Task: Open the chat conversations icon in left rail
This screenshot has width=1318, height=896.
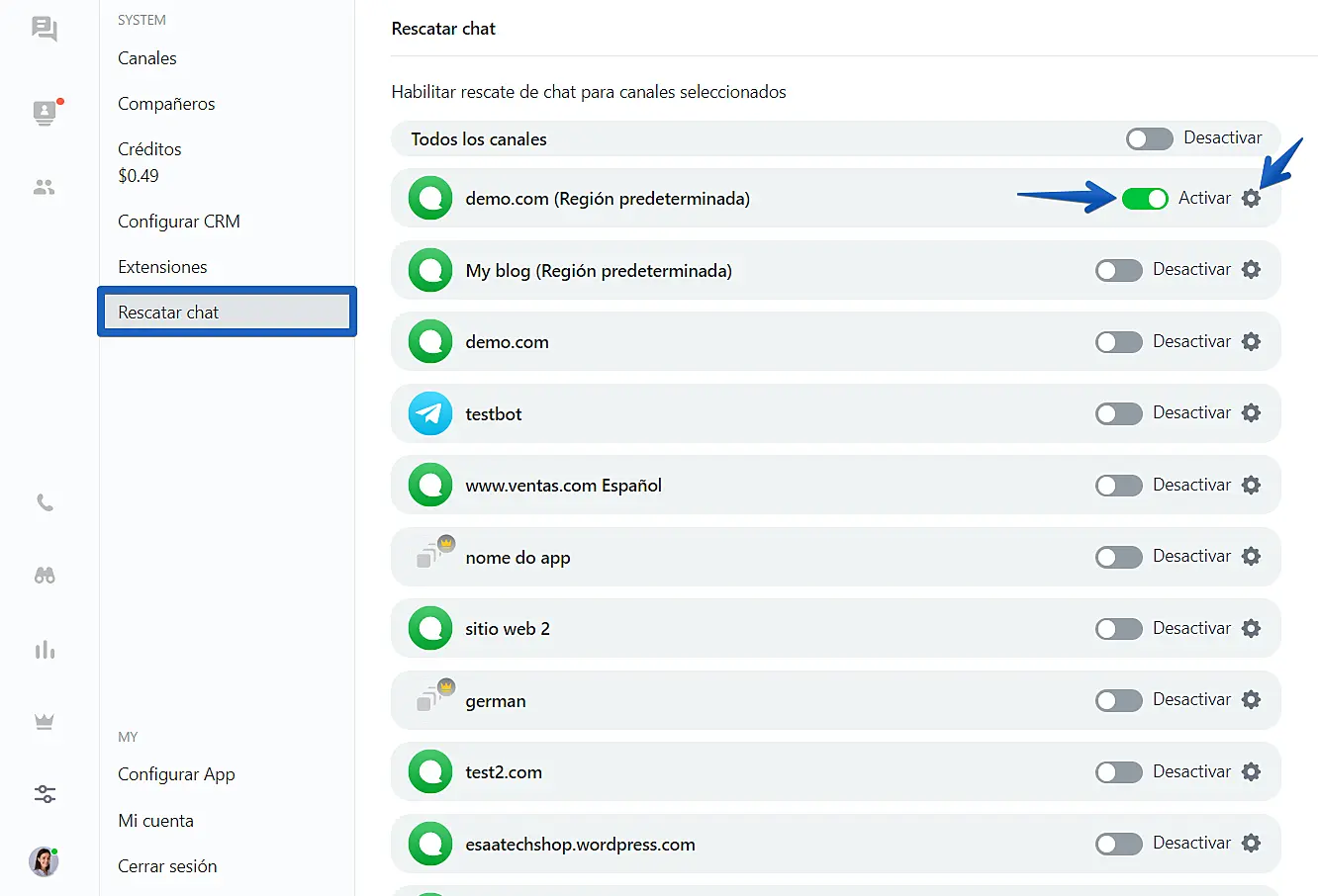Action: (45, 28)
